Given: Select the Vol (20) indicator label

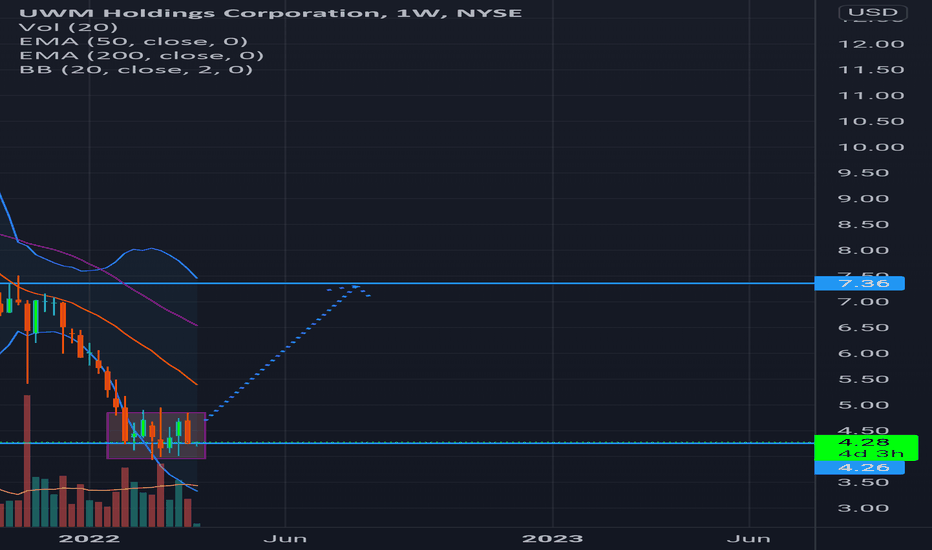Looking at the screenshot, I should tap(68, 27).
